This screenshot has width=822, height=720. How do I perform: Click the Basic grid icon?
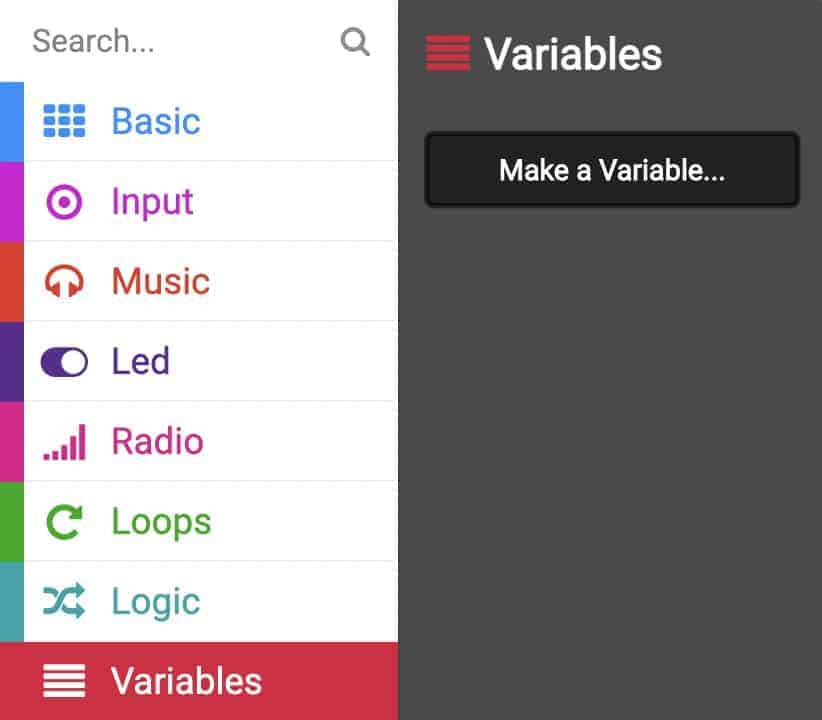(64, 121)
